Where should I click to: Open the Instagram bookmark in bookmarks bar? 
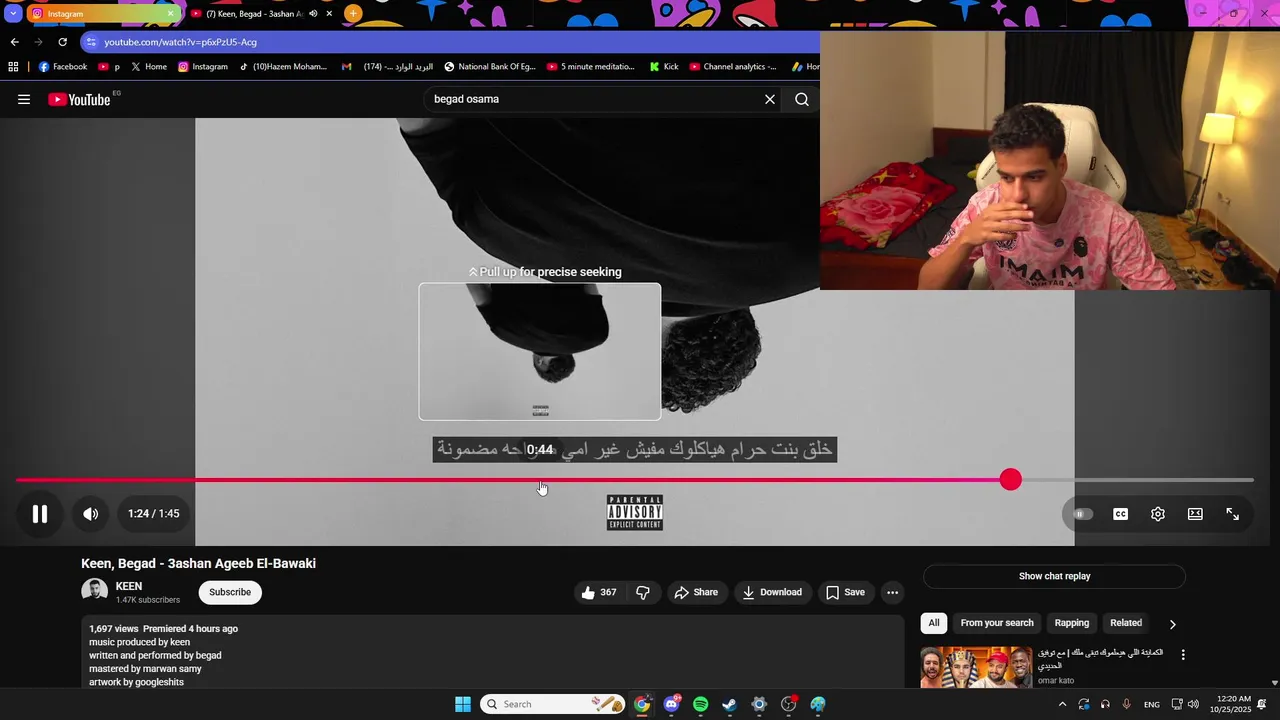point(203,67)
